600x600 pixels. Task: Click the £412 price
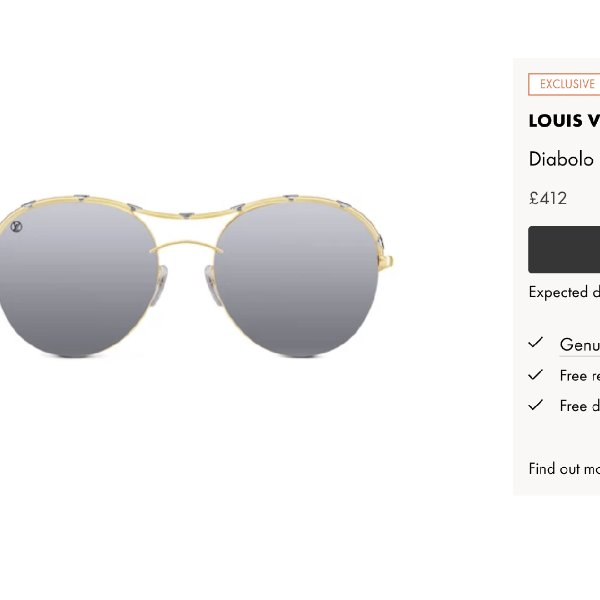coord(548,198)
